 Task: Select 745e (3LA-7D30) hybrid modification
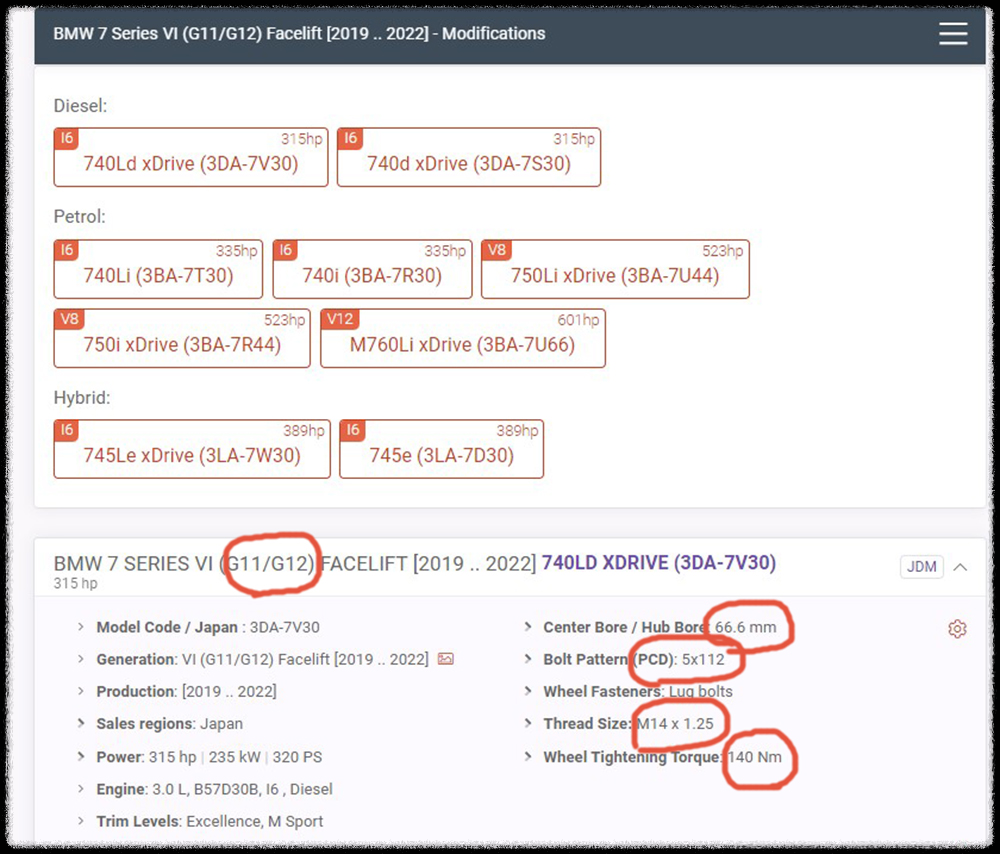coord(441,449)
